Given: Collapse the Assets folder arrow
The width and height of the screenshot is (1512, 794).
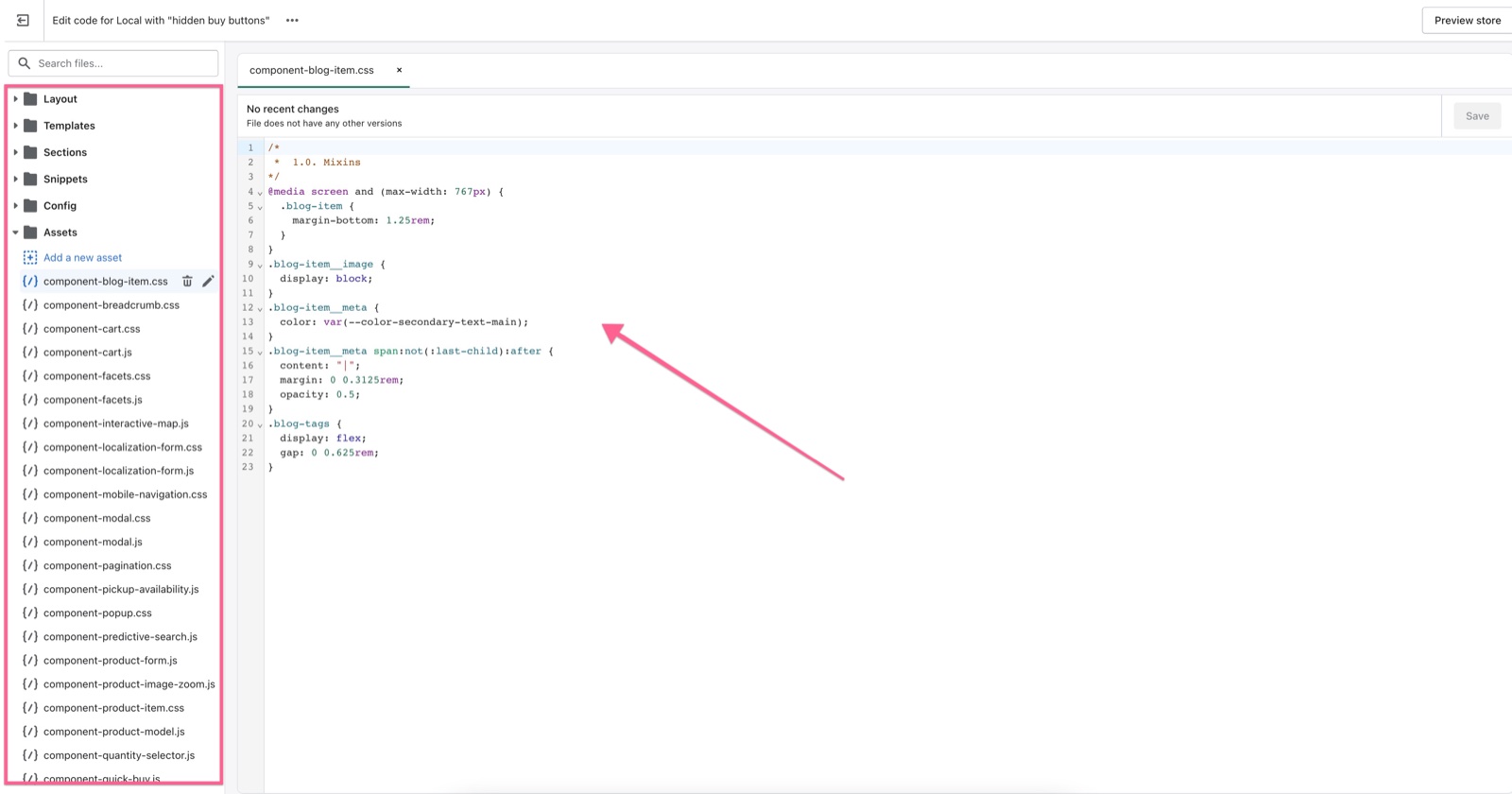Looking at the screenshot, I should click(x=15, y=232).
